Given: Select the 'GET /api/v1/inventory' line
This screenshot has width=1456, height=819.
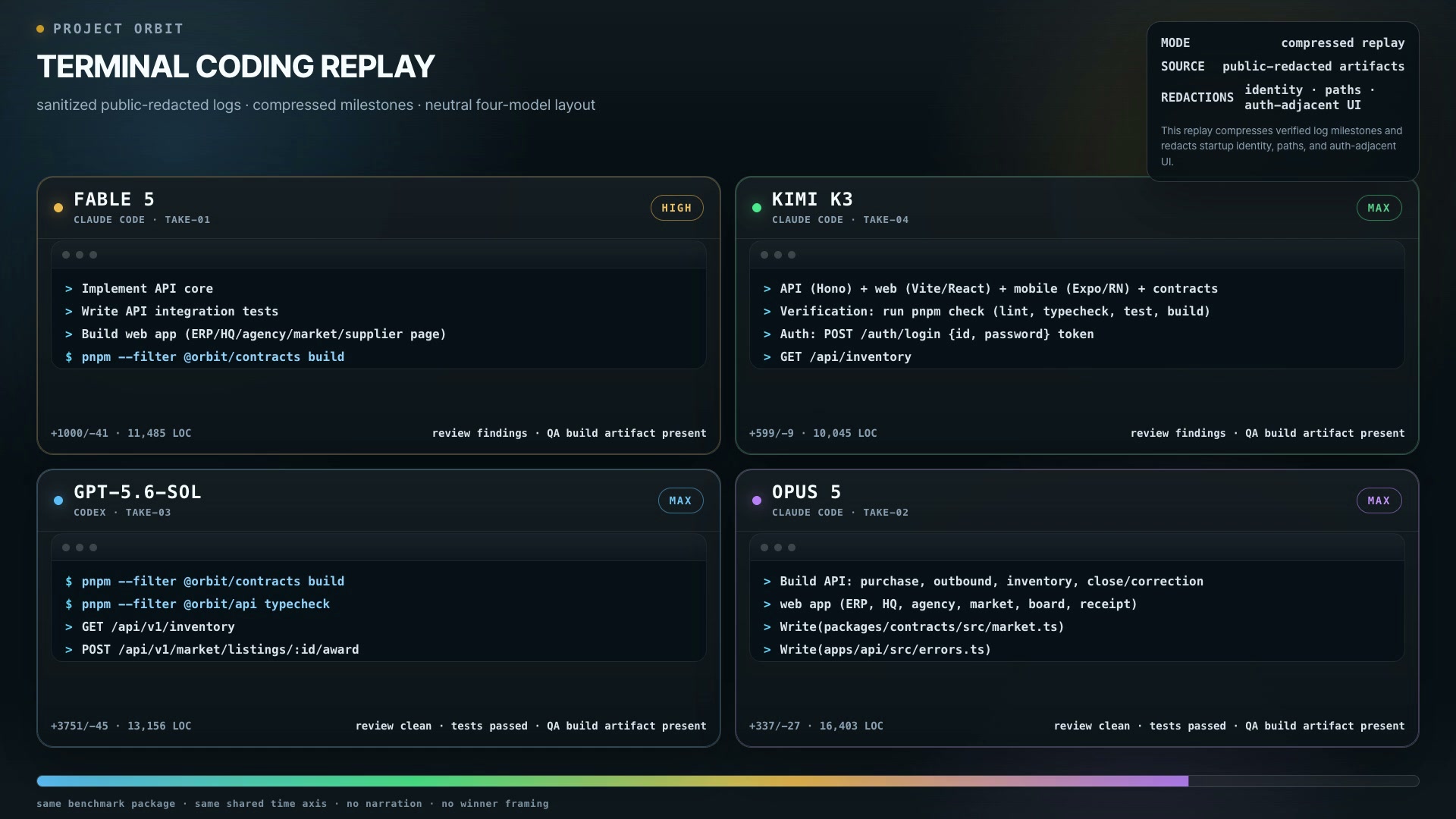Looking at the screenshot, I should pos(149,627).
